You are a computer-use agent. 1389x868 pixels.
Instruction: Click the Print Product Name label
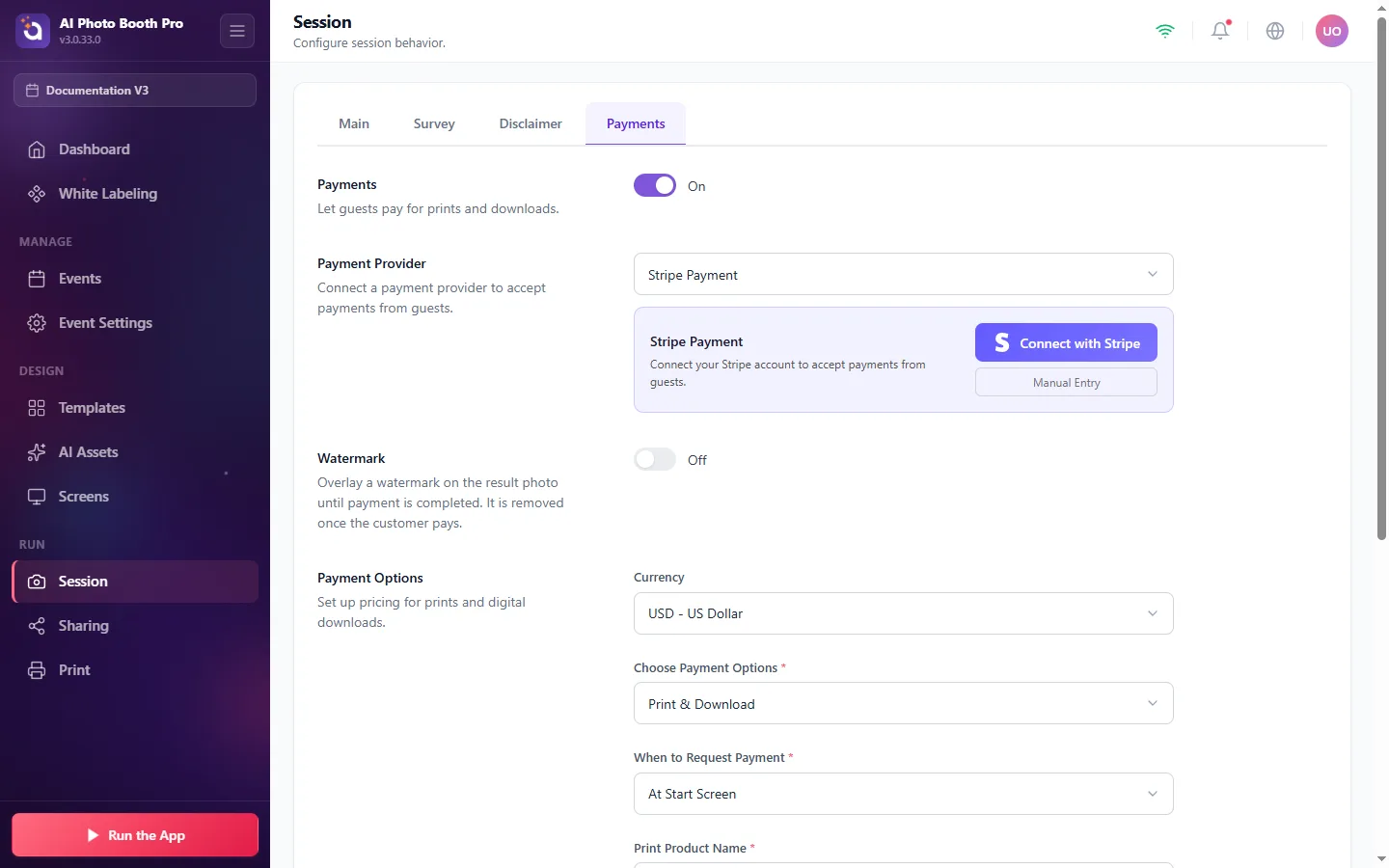click(x=690, y=849)
